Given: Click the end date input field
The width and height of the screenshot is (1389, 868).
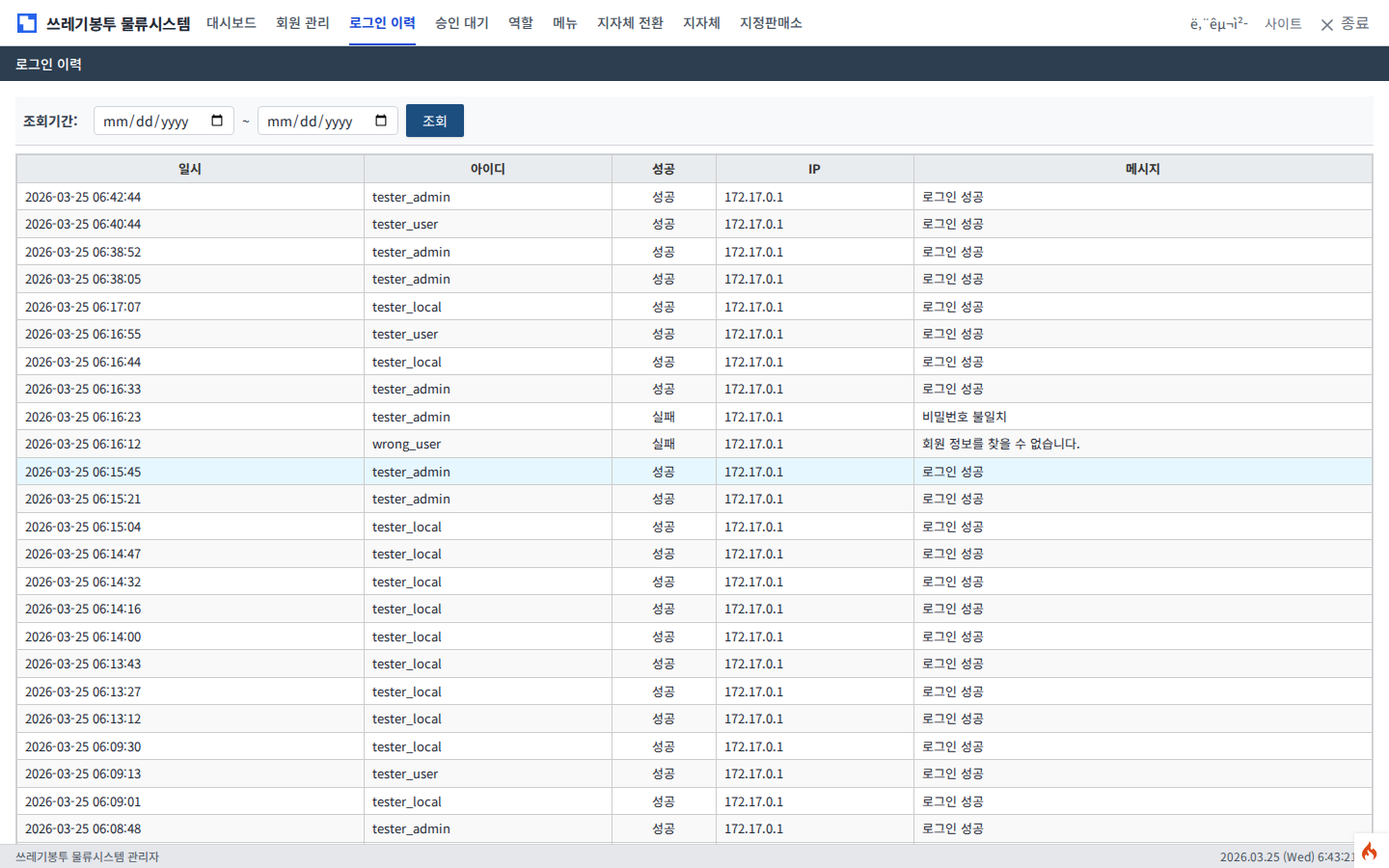Looking at the screenshot, I should point(313,121).
